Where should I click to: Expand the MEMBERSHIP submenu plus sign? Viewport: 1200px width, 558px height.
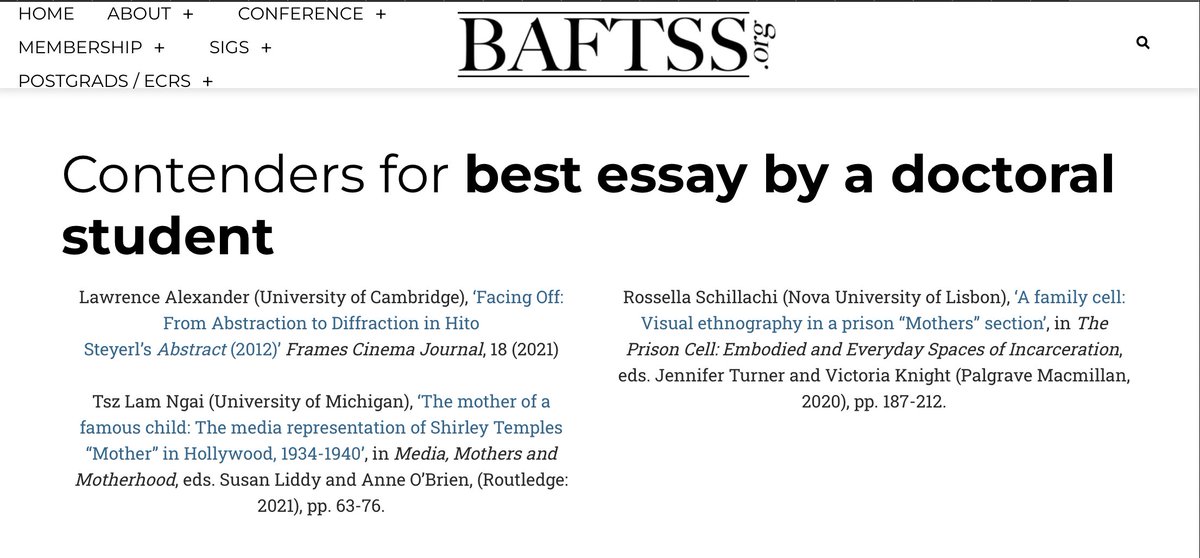pos(159,47)
